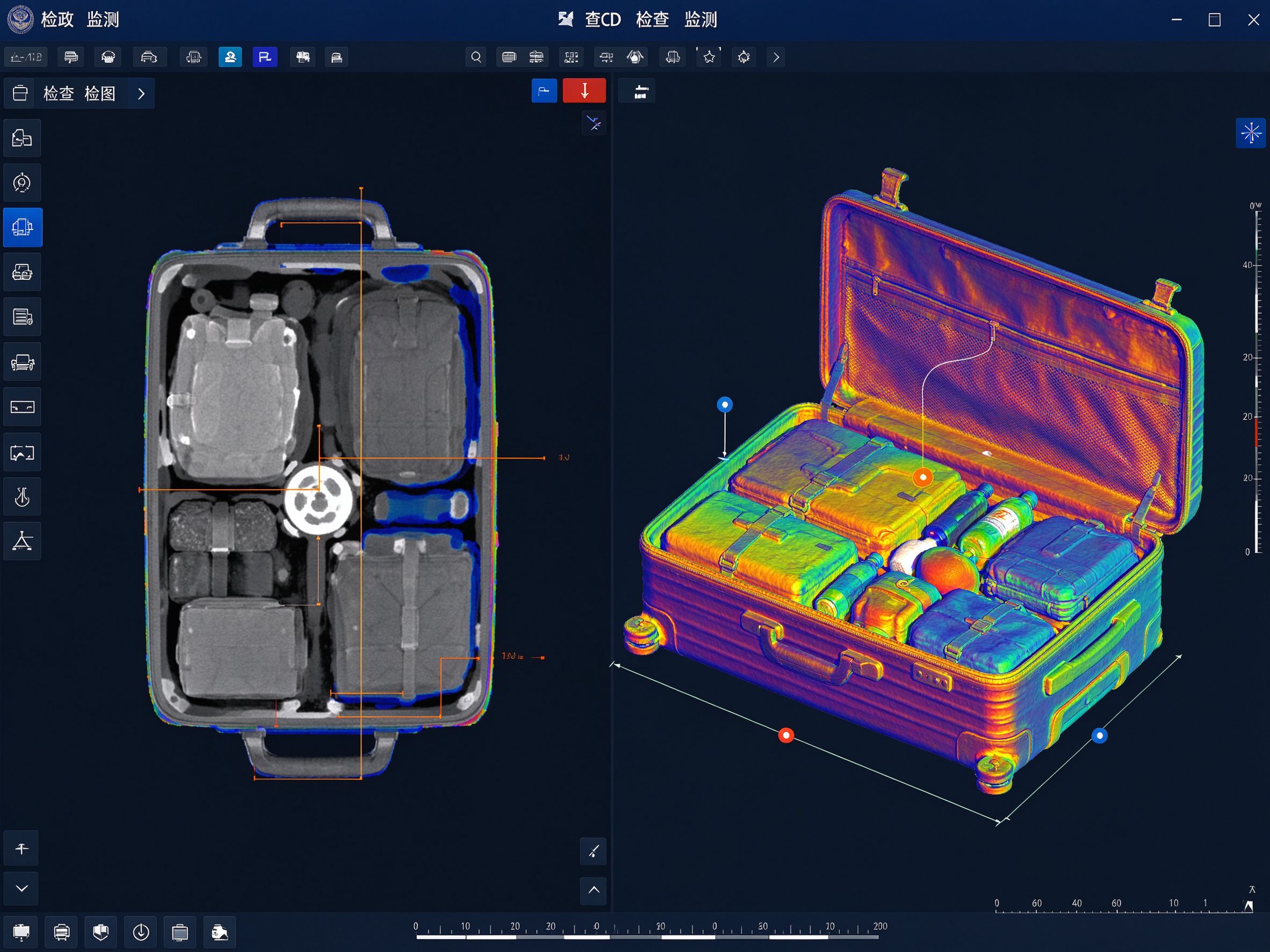Click the tripod measurement icon in left sidebar

click(x=23, y=541)
